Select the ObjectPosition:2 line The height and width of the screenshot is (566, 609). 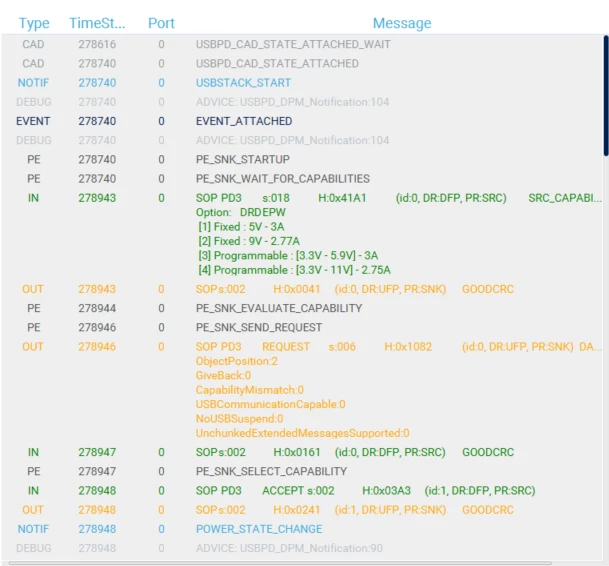point(237,361)
